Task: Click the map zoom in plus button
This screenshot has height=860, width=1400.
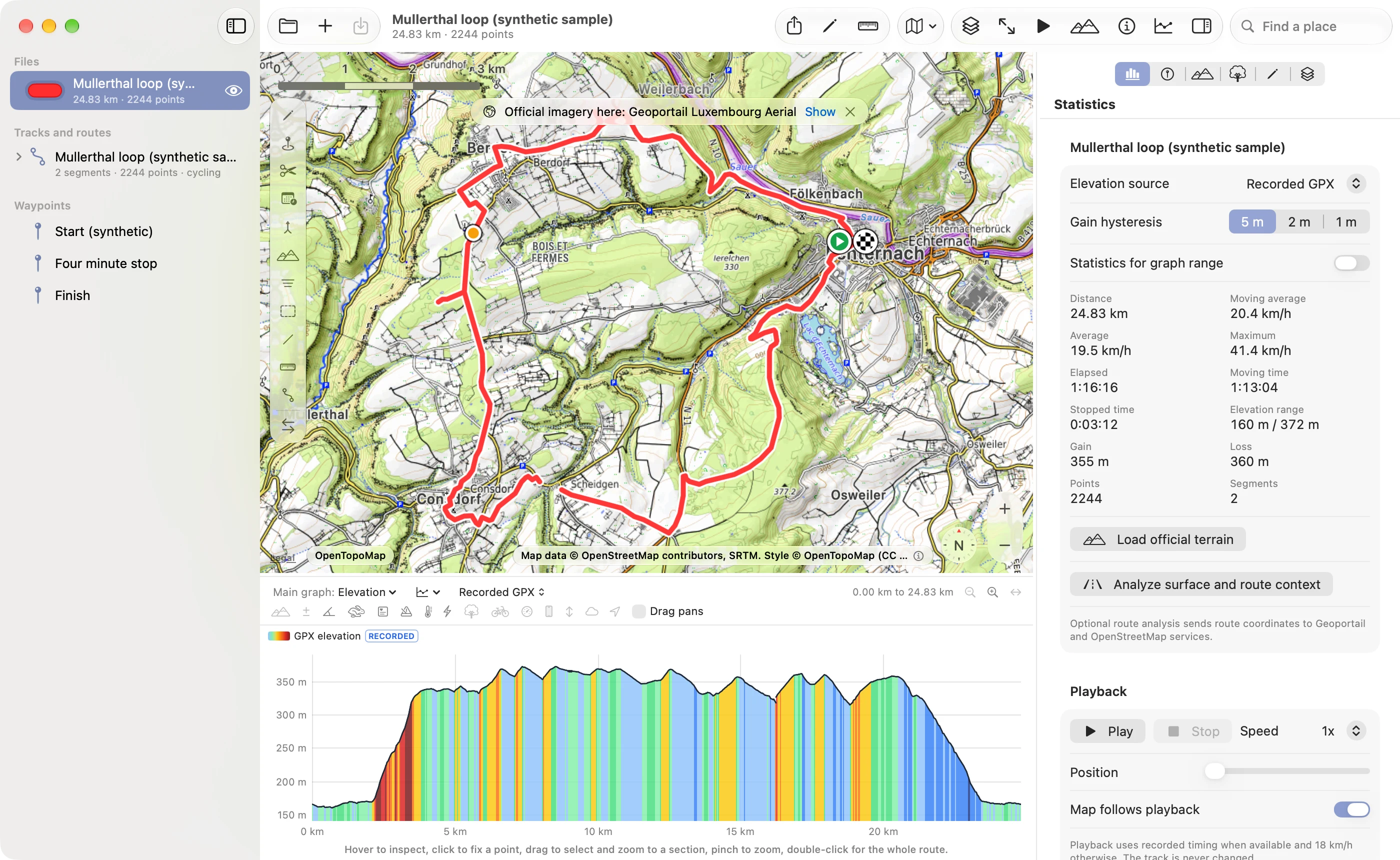Action: click(1004, 508)
